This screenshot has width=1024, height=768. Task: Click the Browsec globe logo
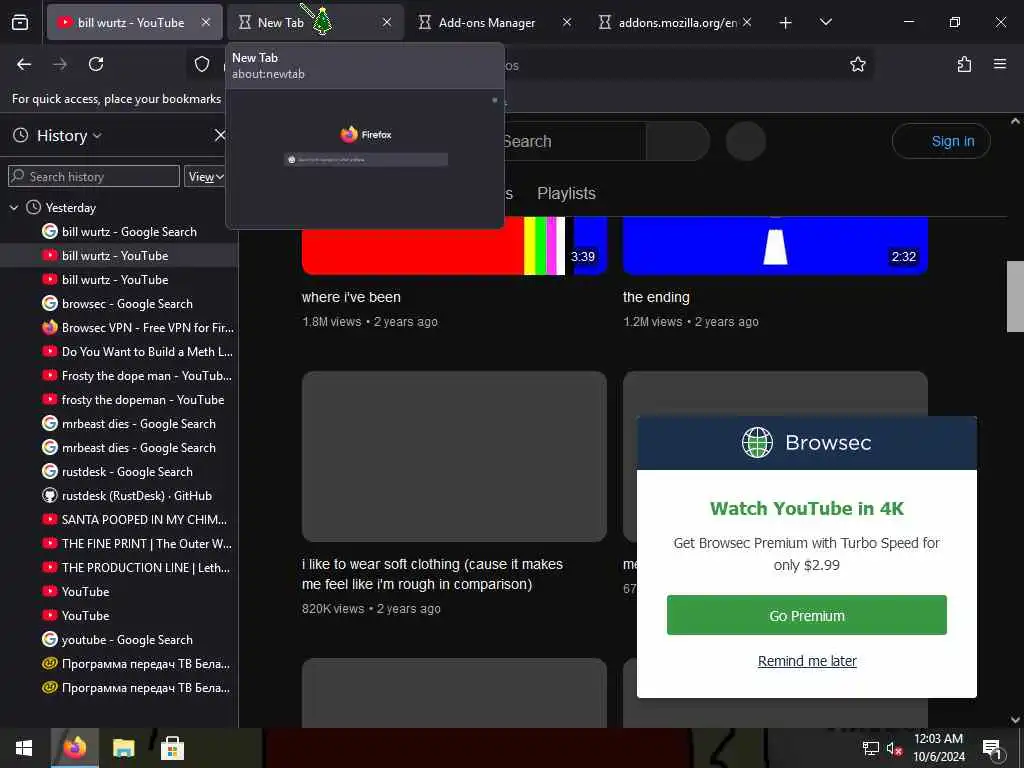click(758, 442)
